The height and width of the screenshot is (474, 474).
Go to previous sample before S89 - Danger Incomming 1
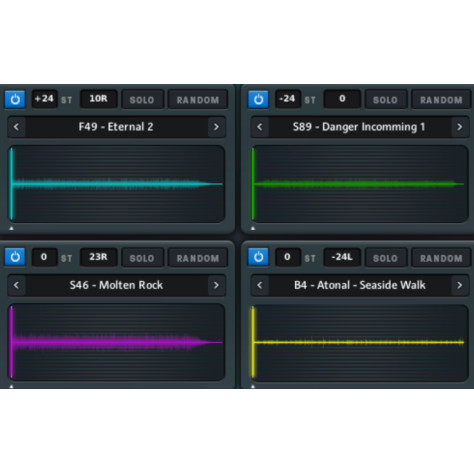[x=260, y=127]
